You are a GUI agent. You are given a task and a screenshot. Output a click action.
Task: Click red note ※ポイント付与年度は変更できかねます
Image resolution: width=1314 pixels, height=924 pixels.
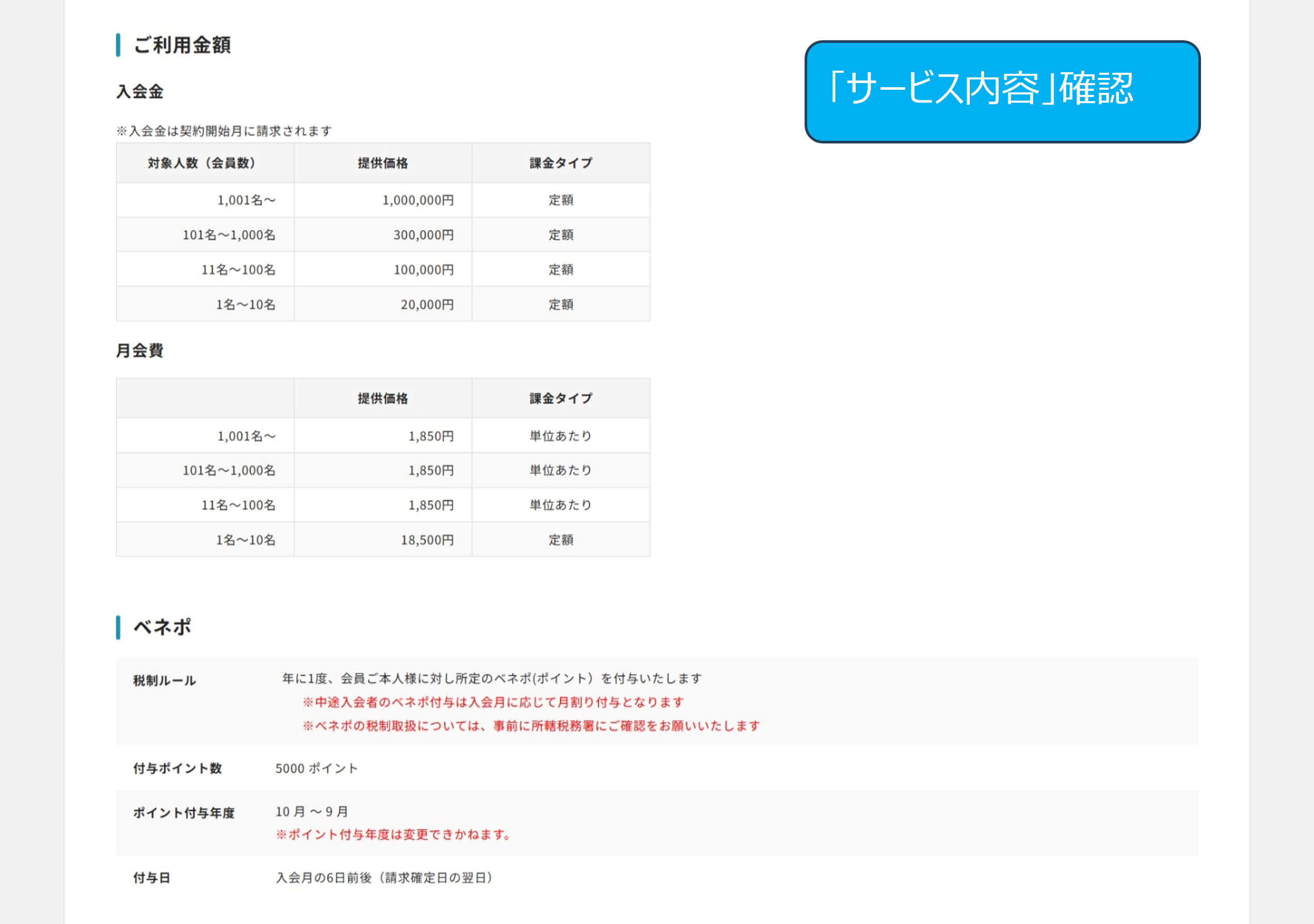(x=393, y=834)
